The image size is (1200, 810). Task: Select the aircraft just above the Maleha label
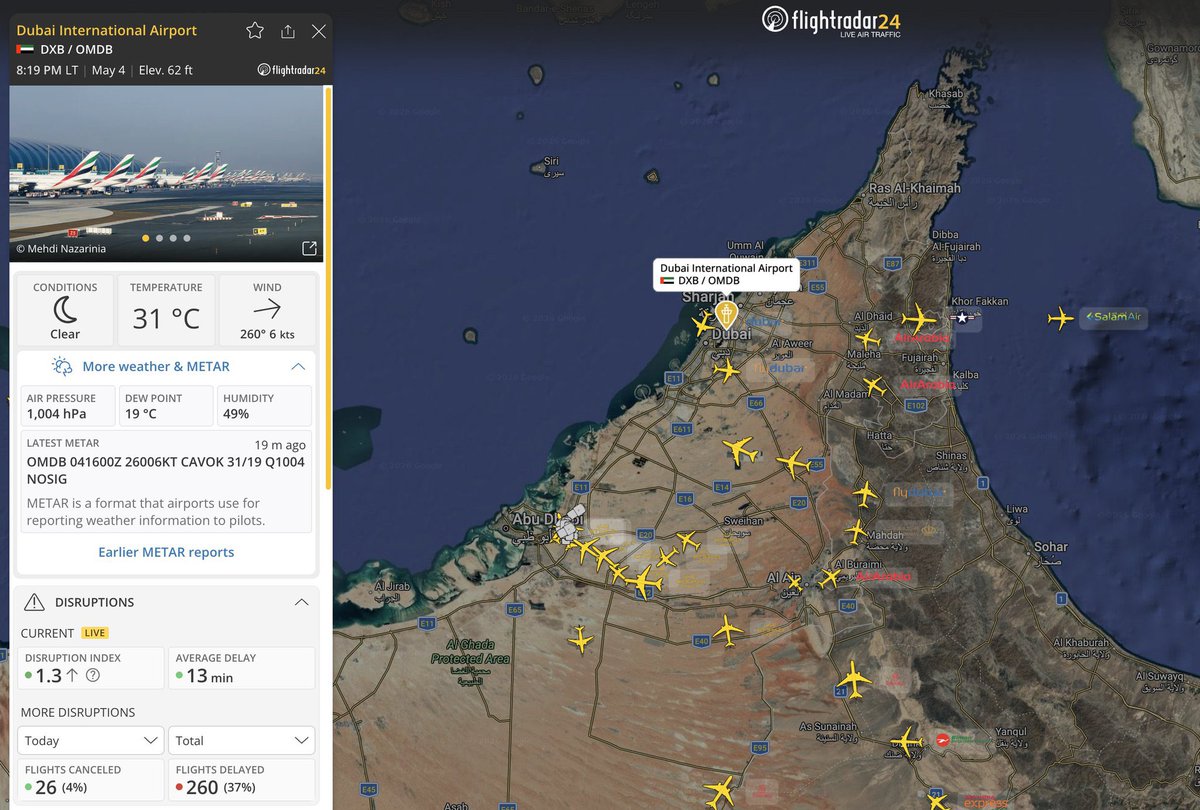point(866,340)
